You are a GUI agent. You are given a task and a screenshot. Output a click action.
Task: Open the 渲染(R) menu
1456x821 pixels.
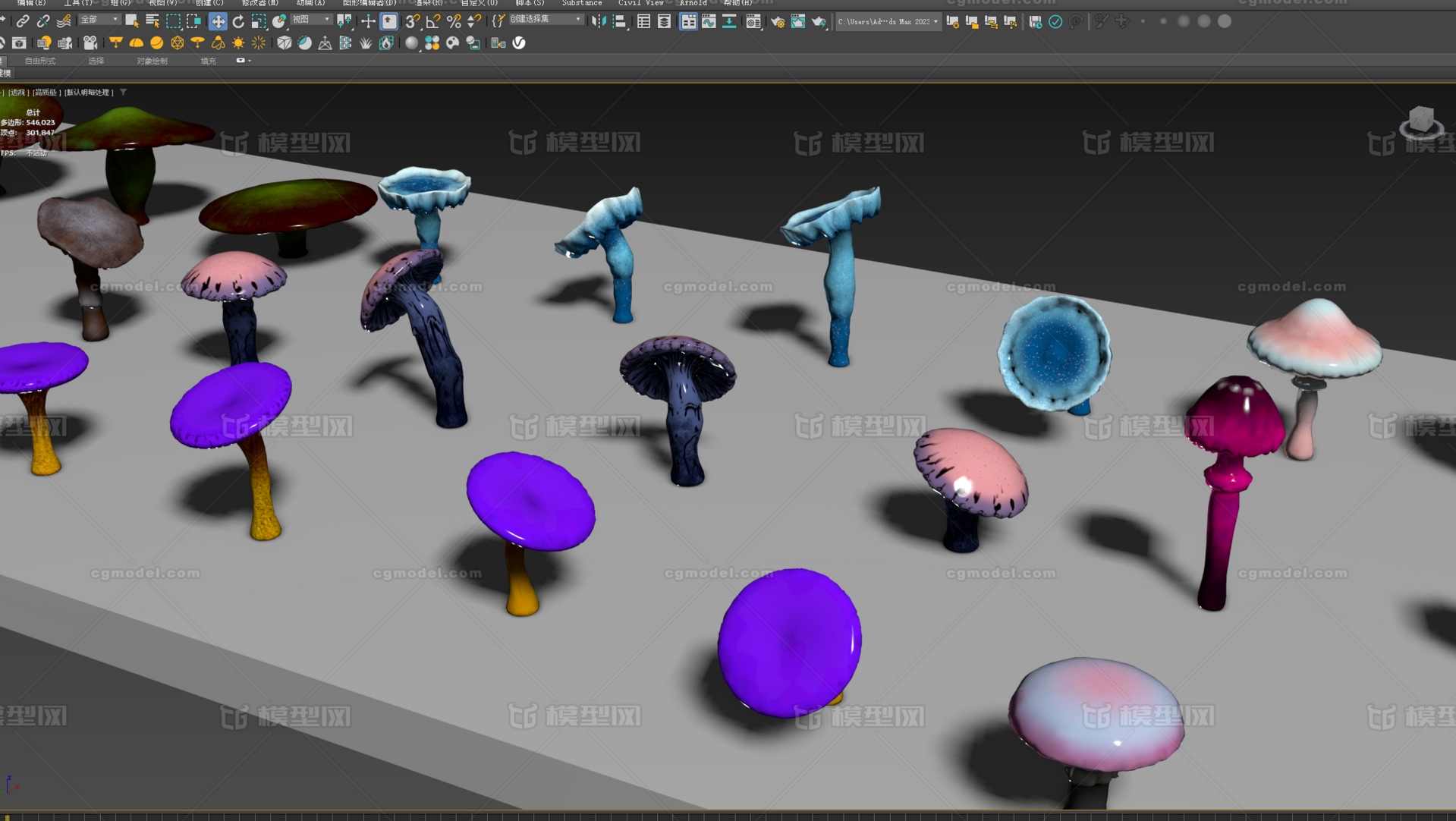[x=429, y=3]
